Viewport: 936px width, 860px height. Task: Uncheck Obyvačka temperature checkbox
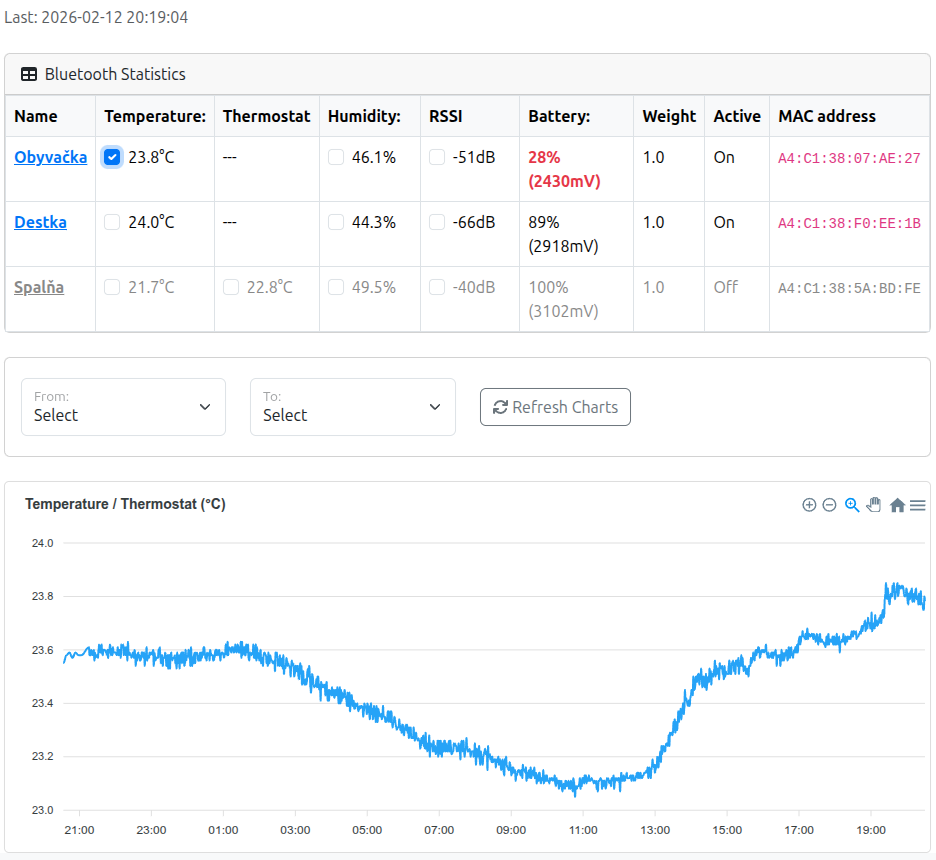tap(112, 157)
